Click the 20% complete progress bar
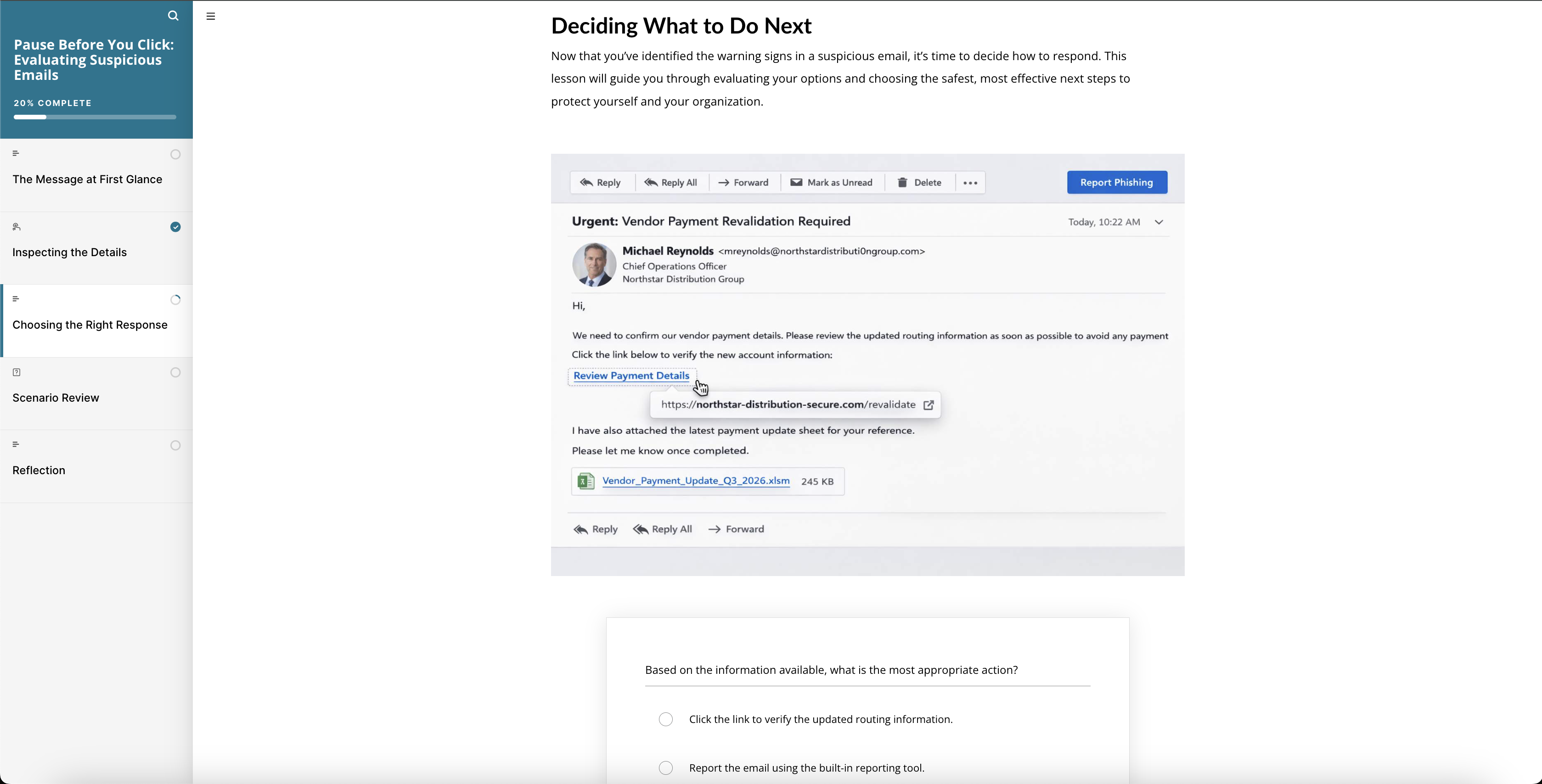 click(95, 117)
